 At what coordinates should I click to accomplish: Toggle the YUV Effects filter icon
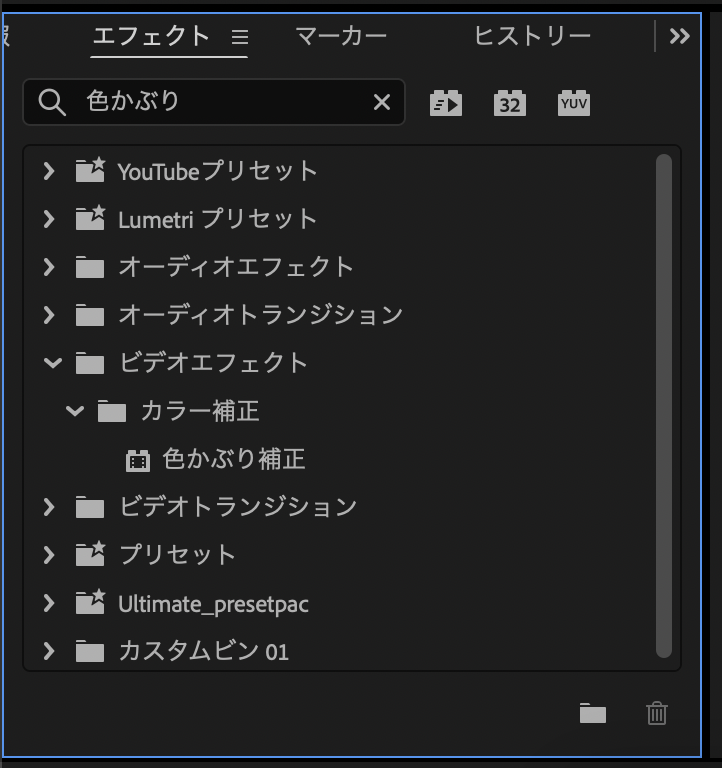tap(574, 103)
